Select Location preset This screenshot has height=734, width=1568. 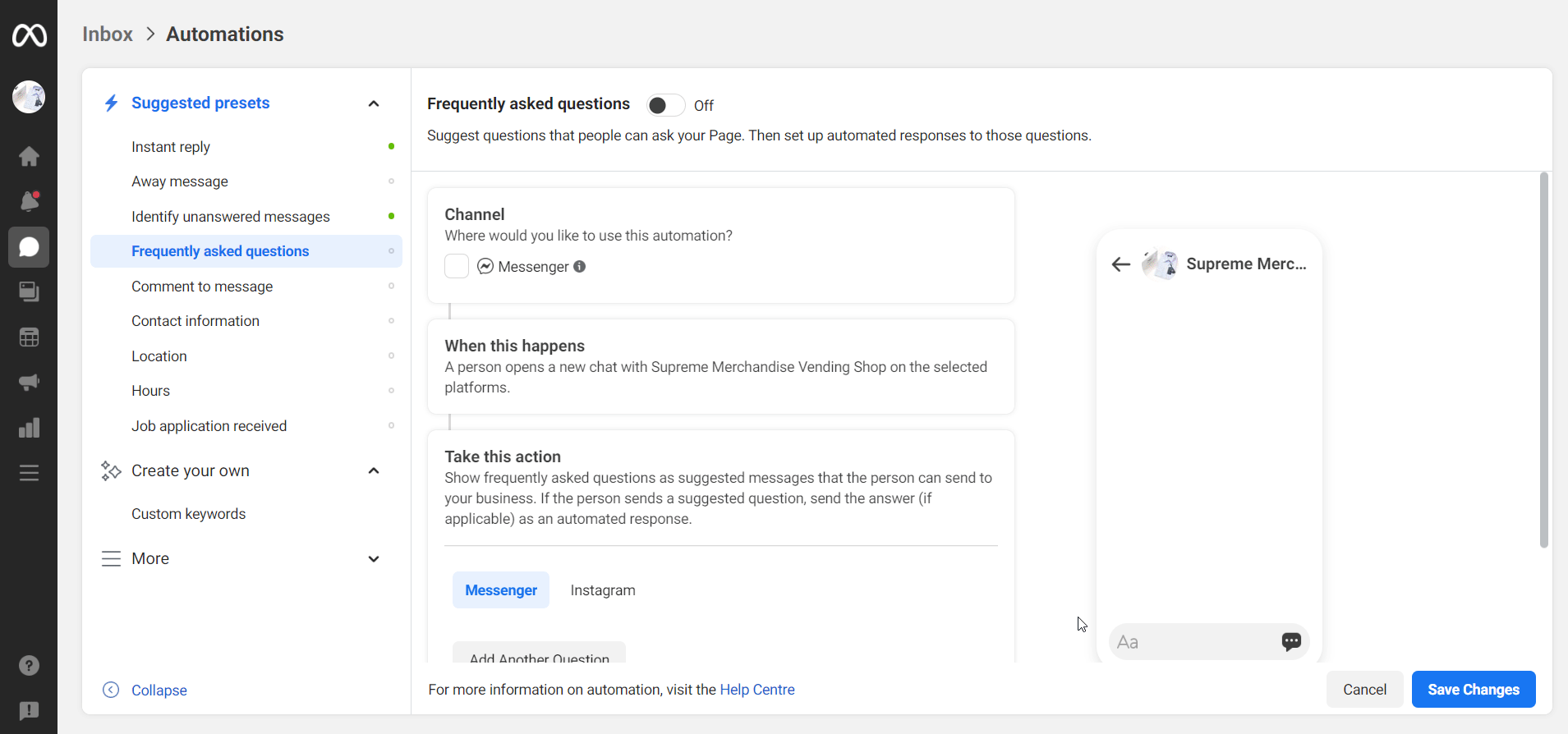[x=246, y=356]
